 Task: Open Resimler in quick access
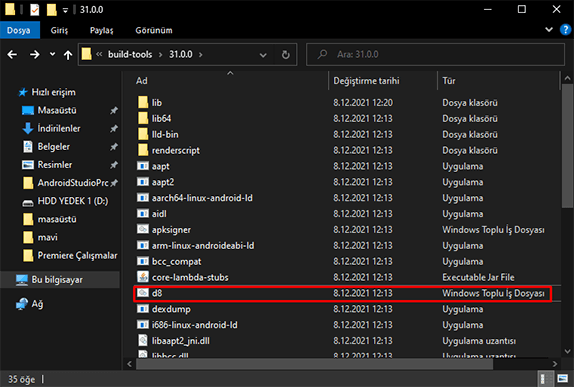pyautogui.click(x=55, y=165)
